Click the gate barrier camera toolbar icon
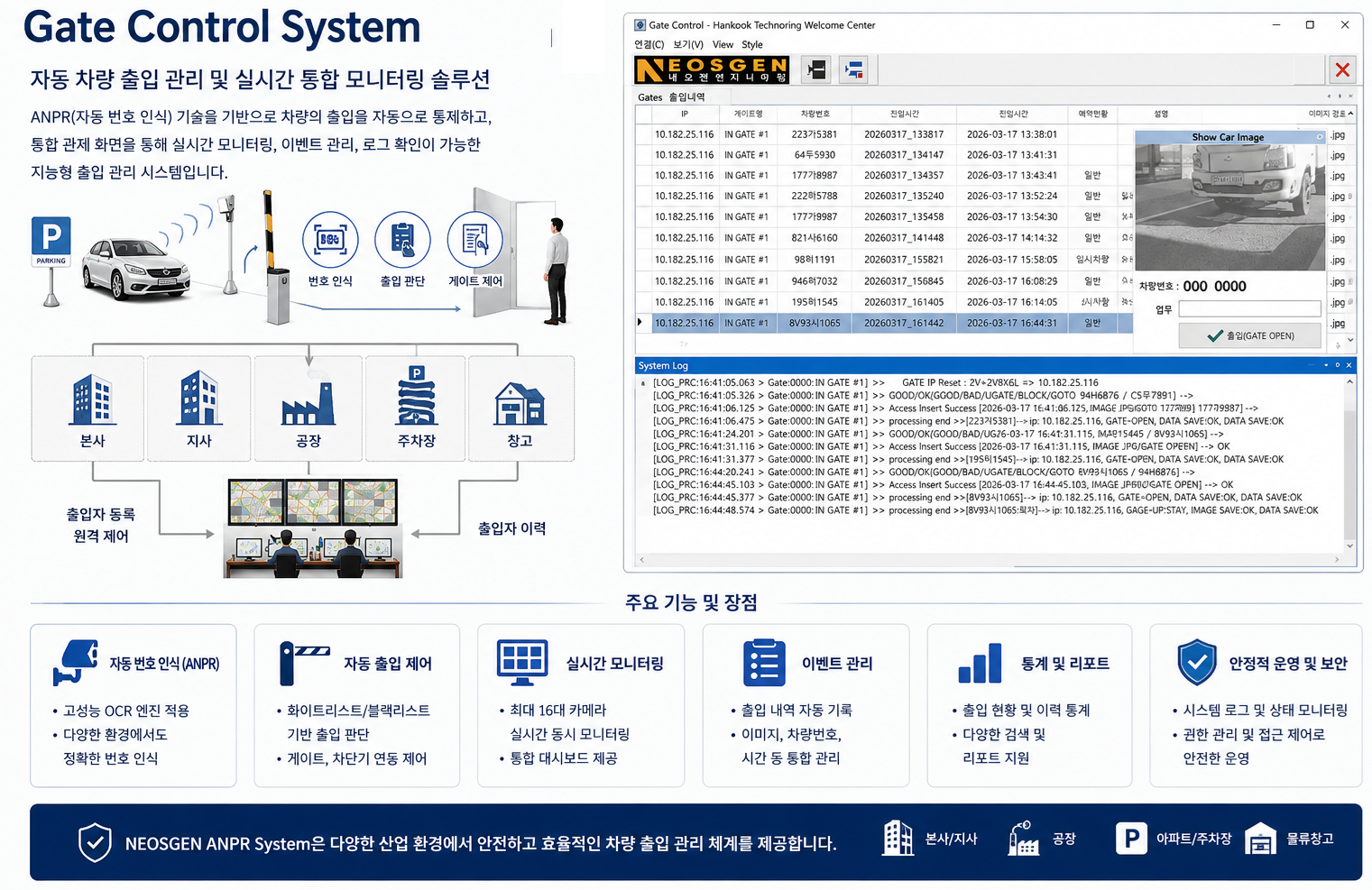Viewport: 1372px width, 890px height. 816,69
